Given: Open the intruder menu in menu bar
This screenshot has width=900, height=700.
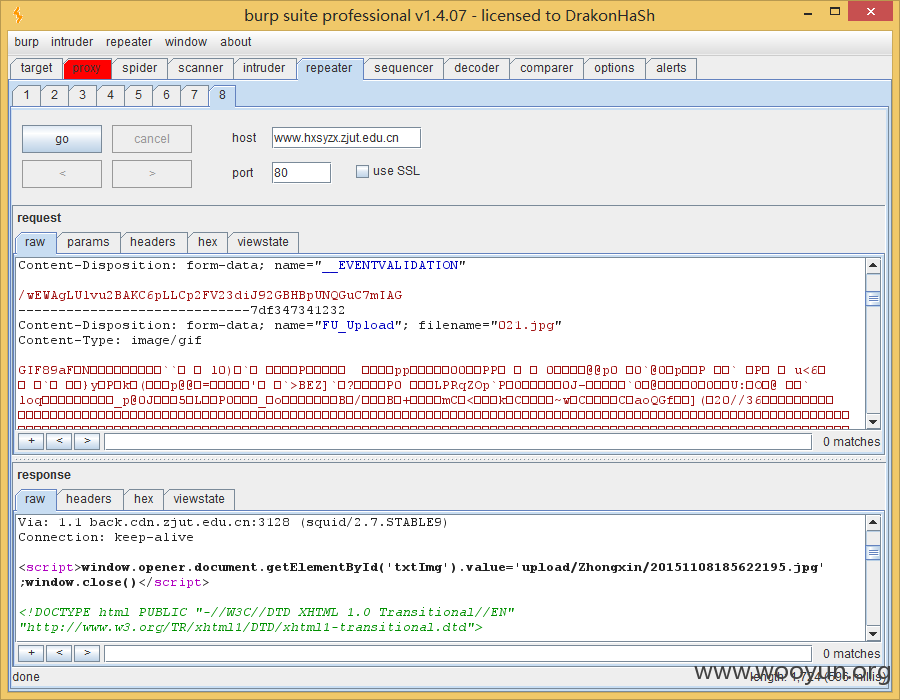Looking at the screenshot, I should point(72,42).
